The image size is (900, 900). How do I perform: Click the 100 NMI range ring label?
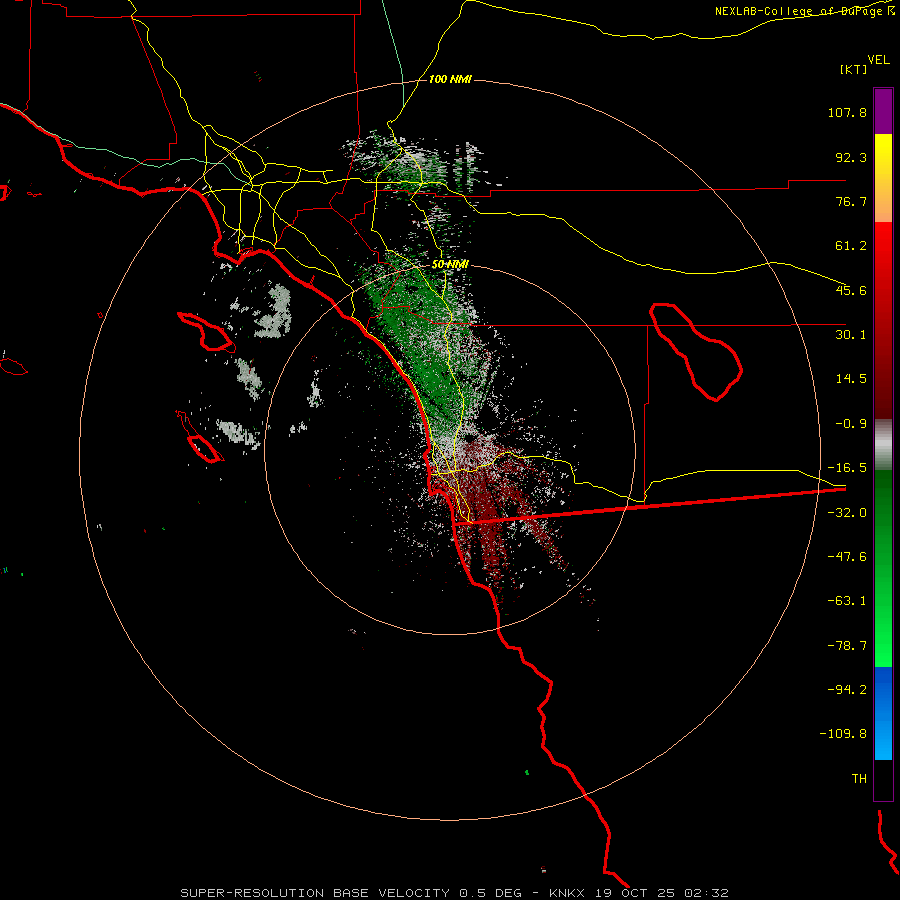[450, 79]
